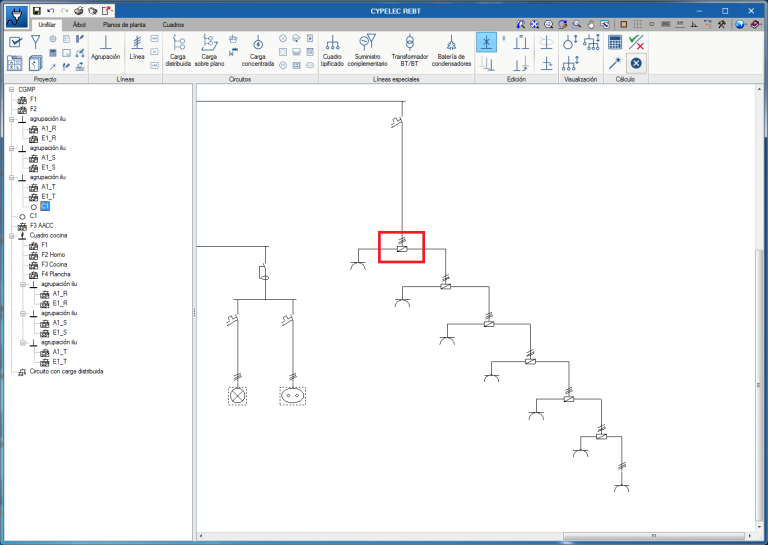
Task: Select the Agrupación tool
Action: (105, 48)
